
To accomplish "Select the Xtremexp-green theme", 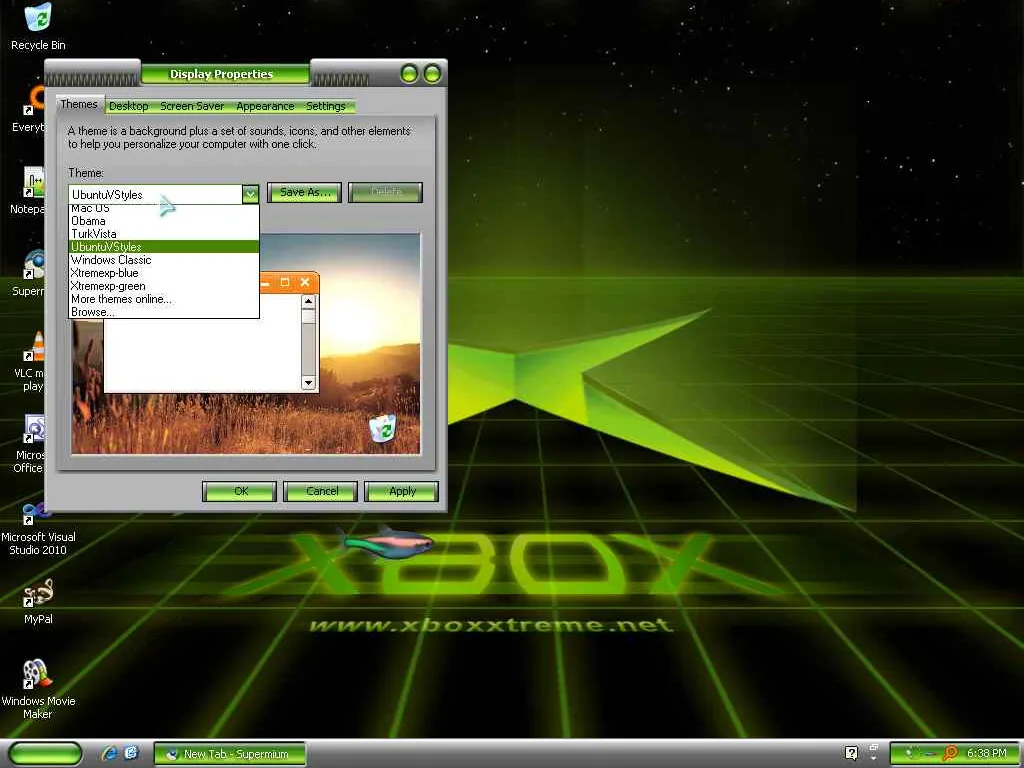I will [164, 286].
